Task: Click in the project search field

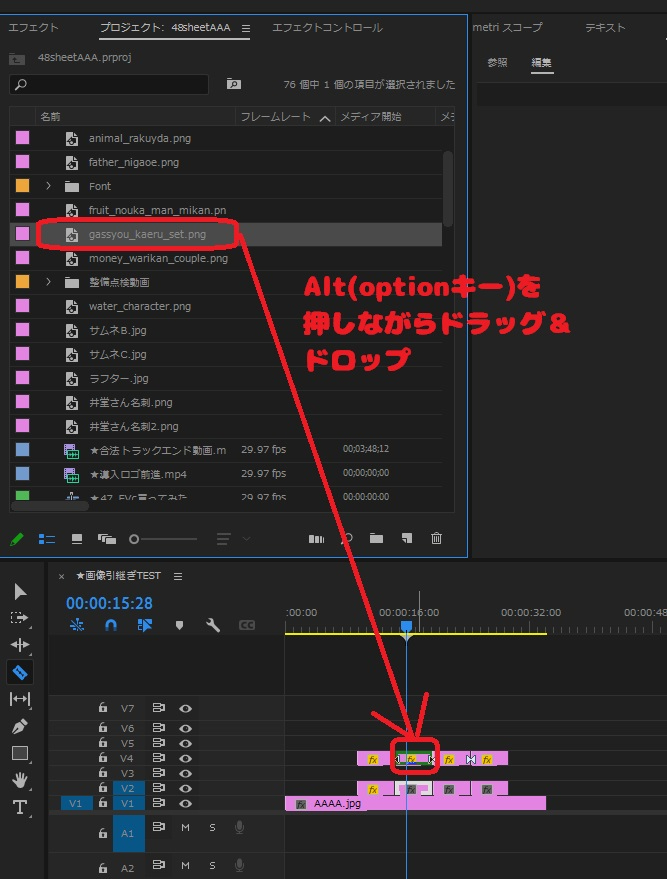Action: click(x=109, y=84)
